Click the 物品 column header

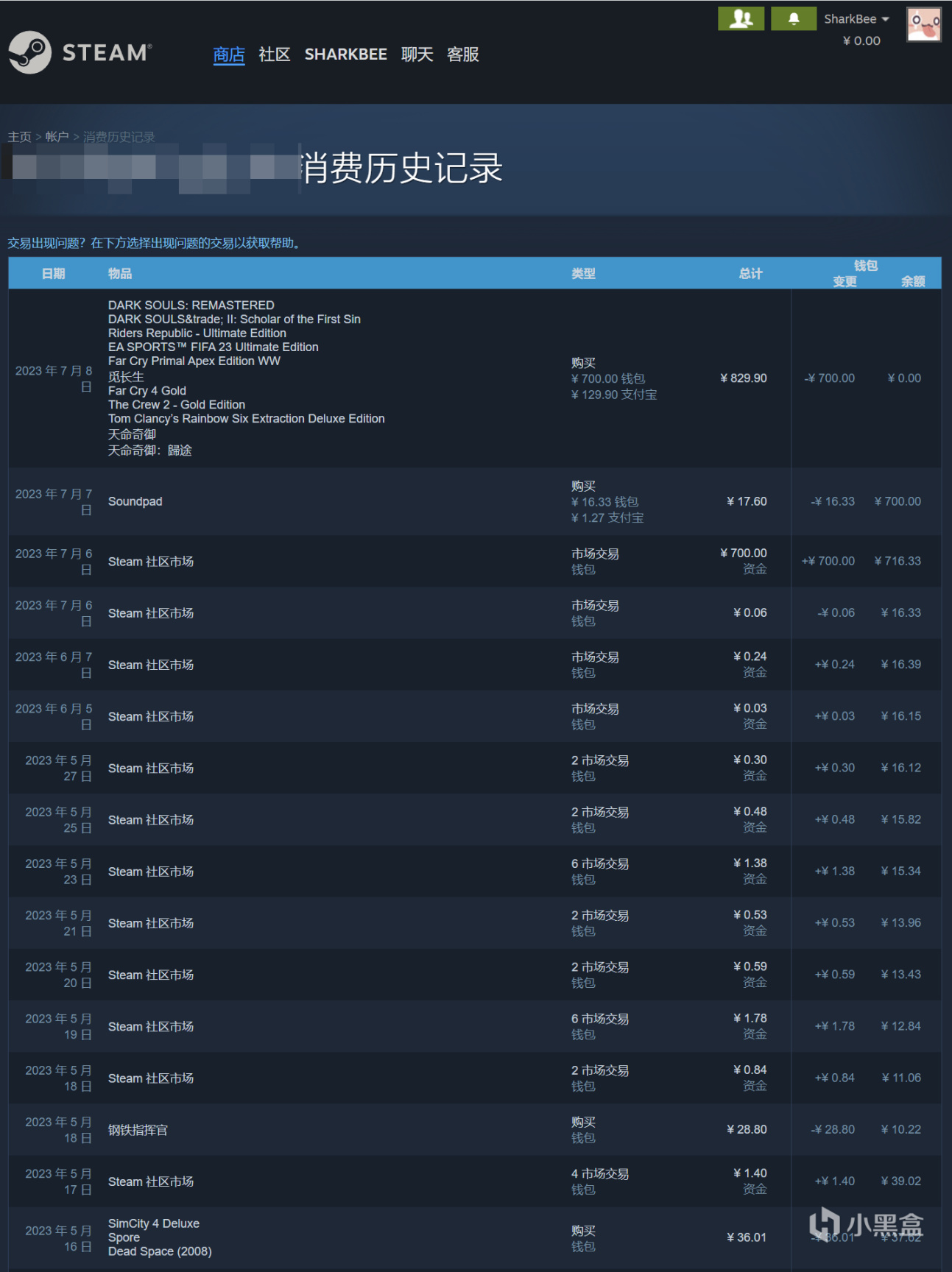coord(120,274)
